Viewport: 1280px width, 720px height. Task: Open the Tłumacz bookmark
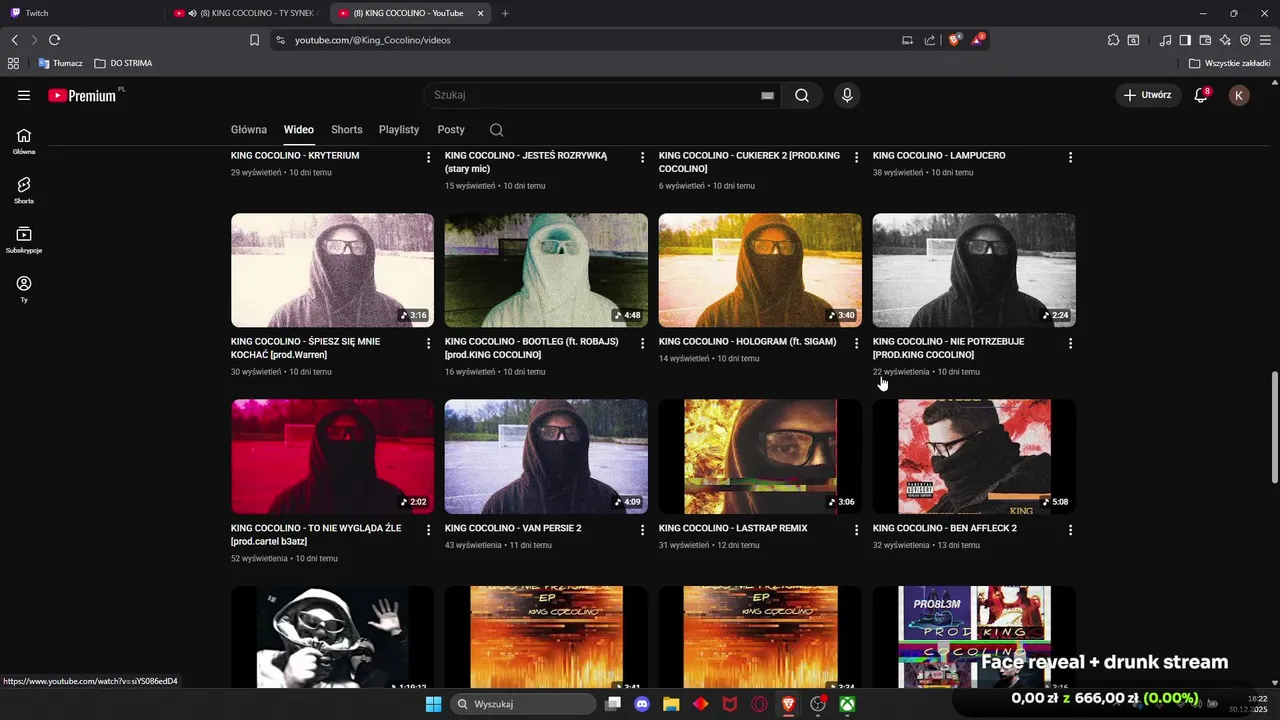click(x=60, y=63)
